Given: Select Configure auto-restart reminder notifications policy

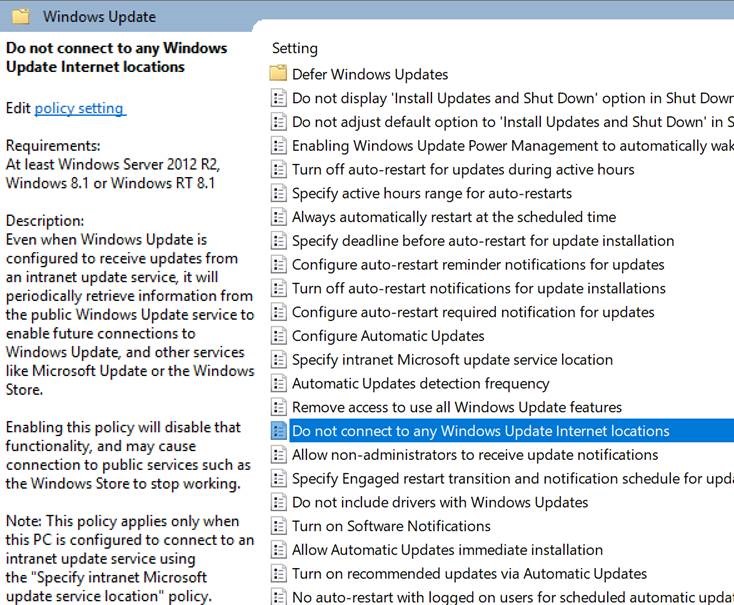Looking at the screenshot, I should (x=478, y=265).
